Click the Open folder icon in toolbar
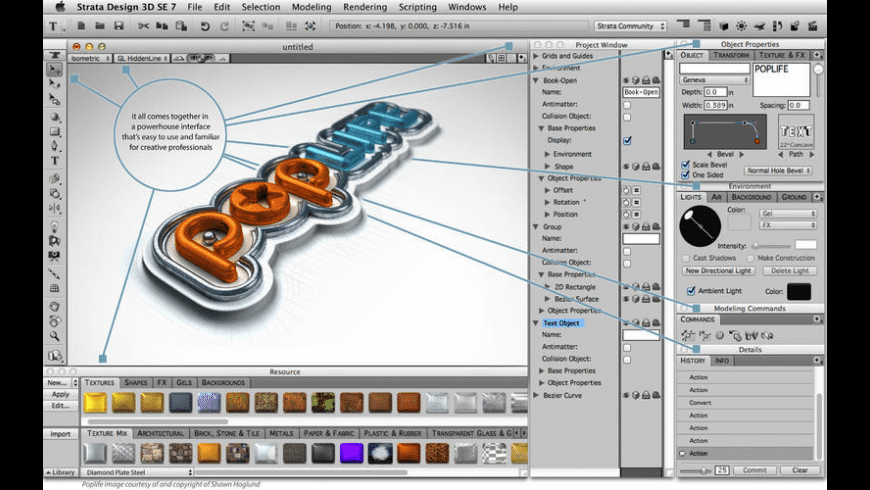 tap(100, 26)
